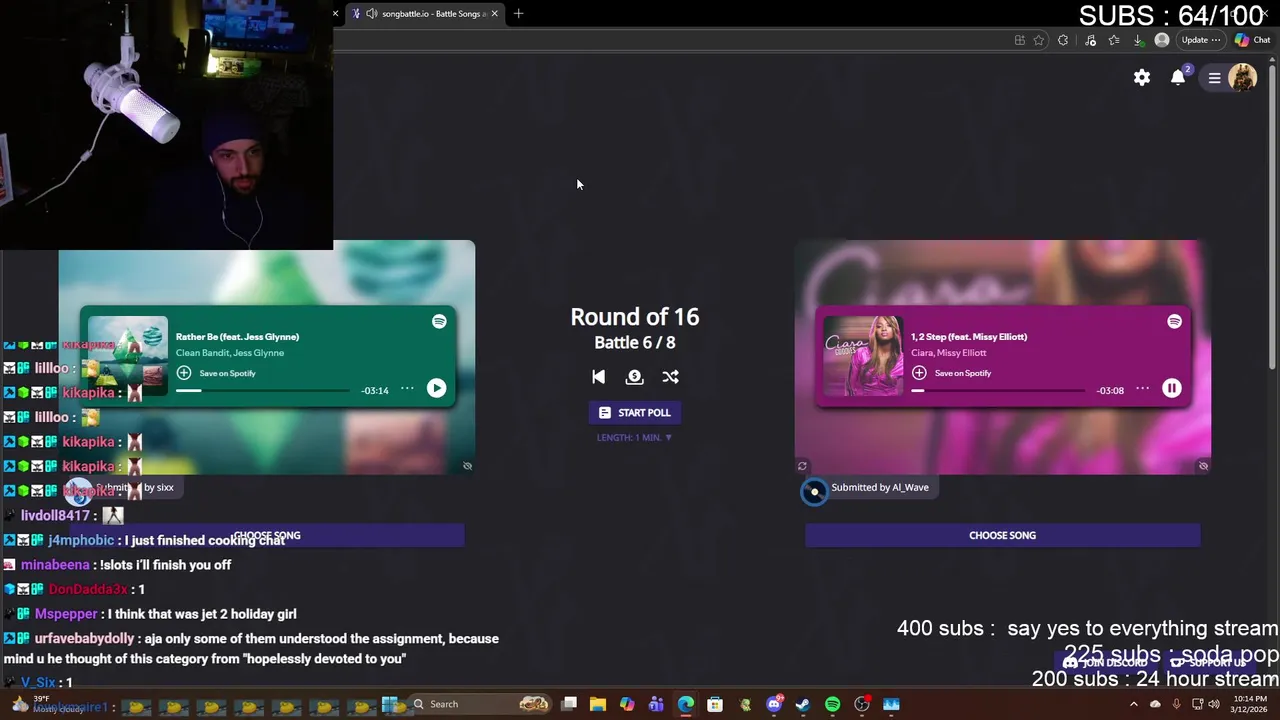Mute audio on the songbattle.io tab
Screen dimensions: 1280x720
pyautogui.click(x=372, y=13)
